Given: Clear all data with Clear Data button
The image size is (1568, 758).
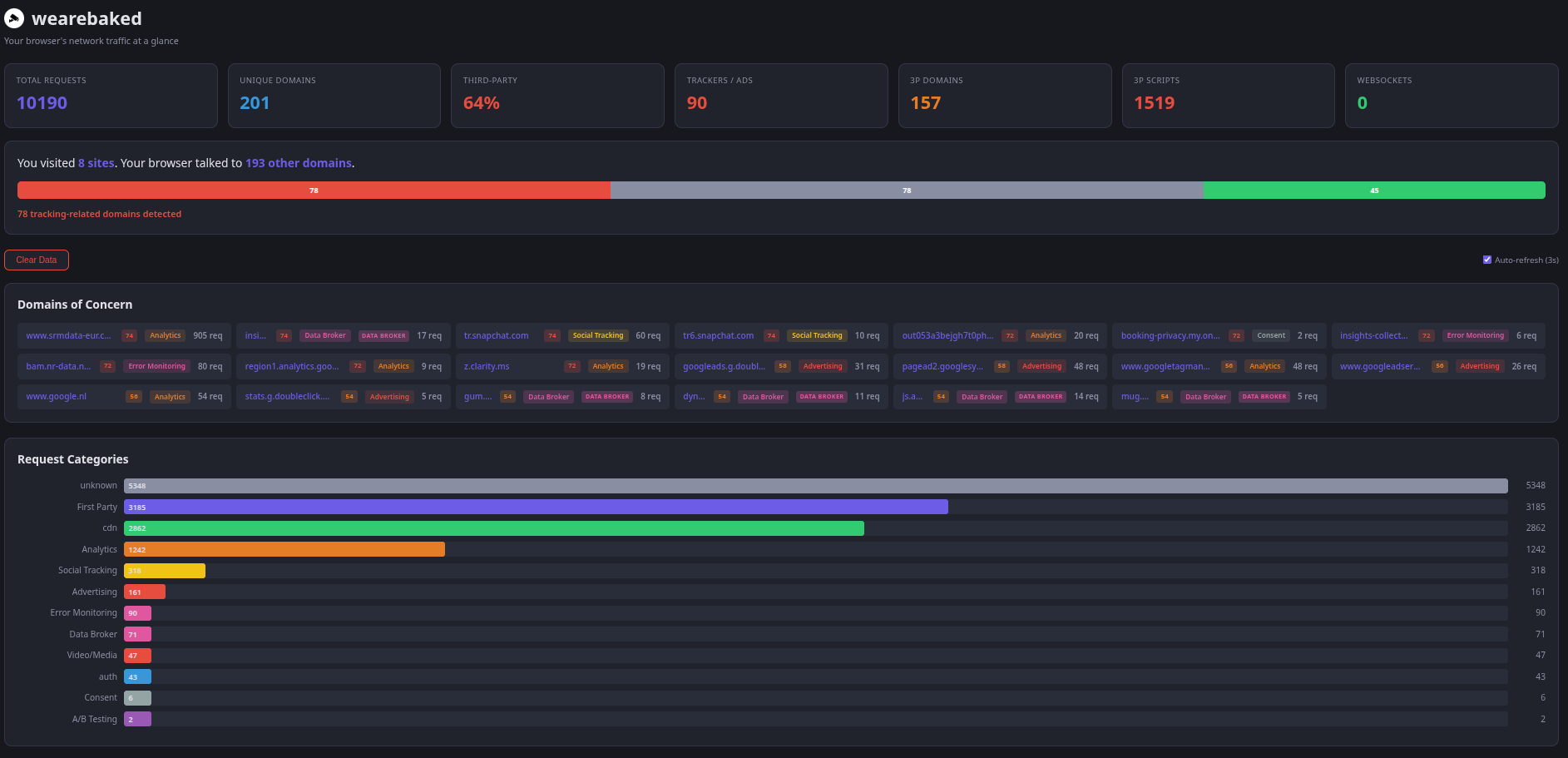Looking at the screenshot, I should [x=37, y=260].
